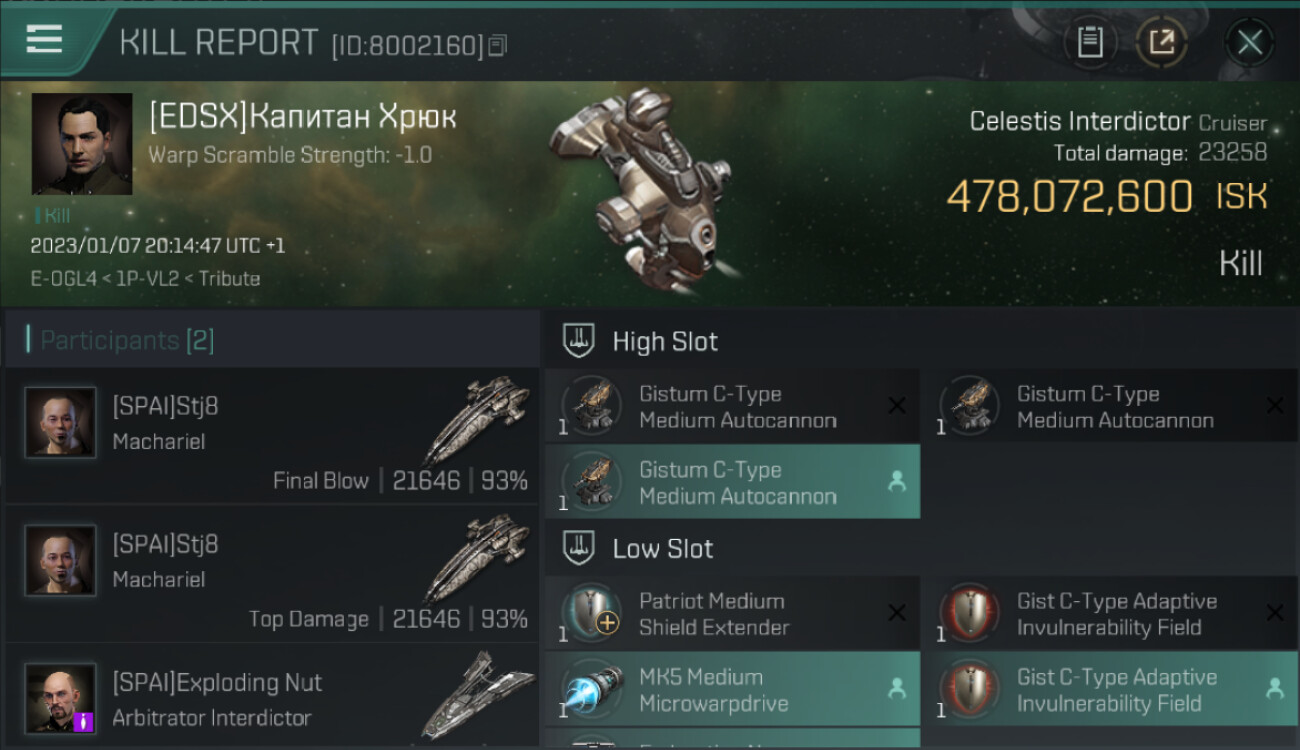Image resolution: width=1300 pixels, height=750 pixels.
Task: View Капитан Хрюк pilot portrait
Action: click(82, 144)
